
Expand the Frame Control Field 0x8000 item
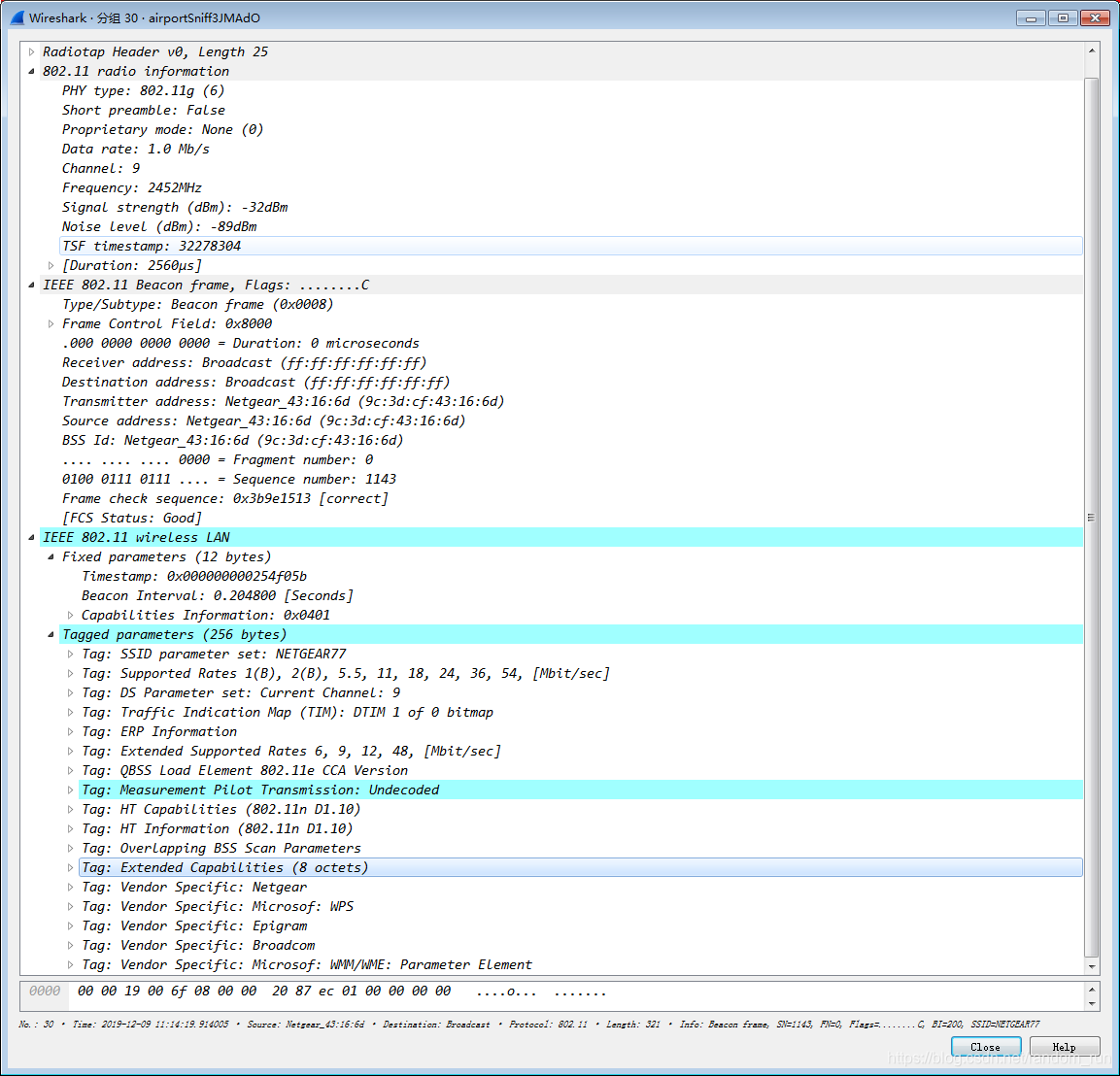[x=51, y=324]
